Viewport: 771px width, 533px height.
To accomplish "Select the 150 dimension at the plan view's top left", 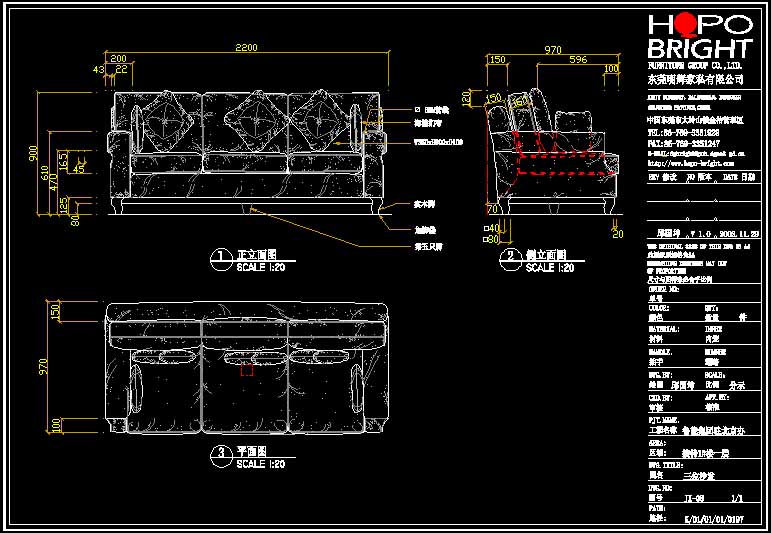I will pos(56,311).
